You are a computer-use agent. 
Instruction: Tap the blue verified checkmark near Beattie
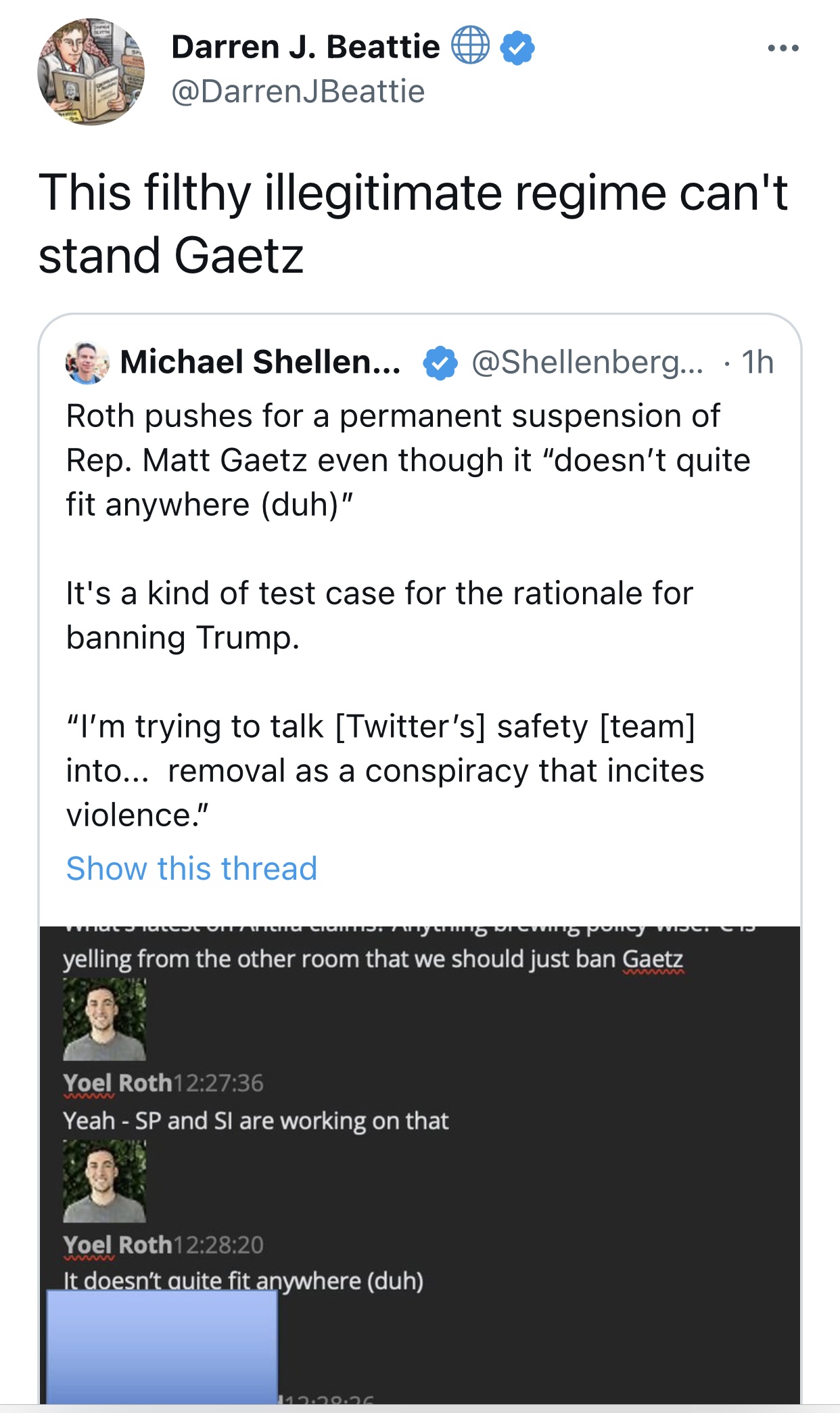pyautogui.click(x=517, y=47)
